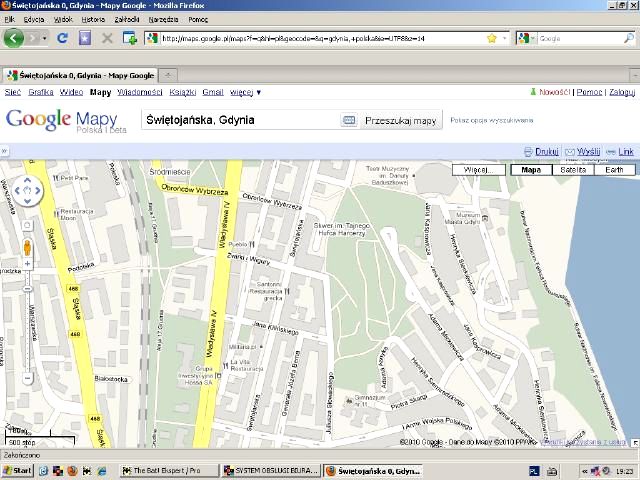Open the search engine selector dropdown
This screenshot has height=480, width=640.
click(x=527, y=38)
